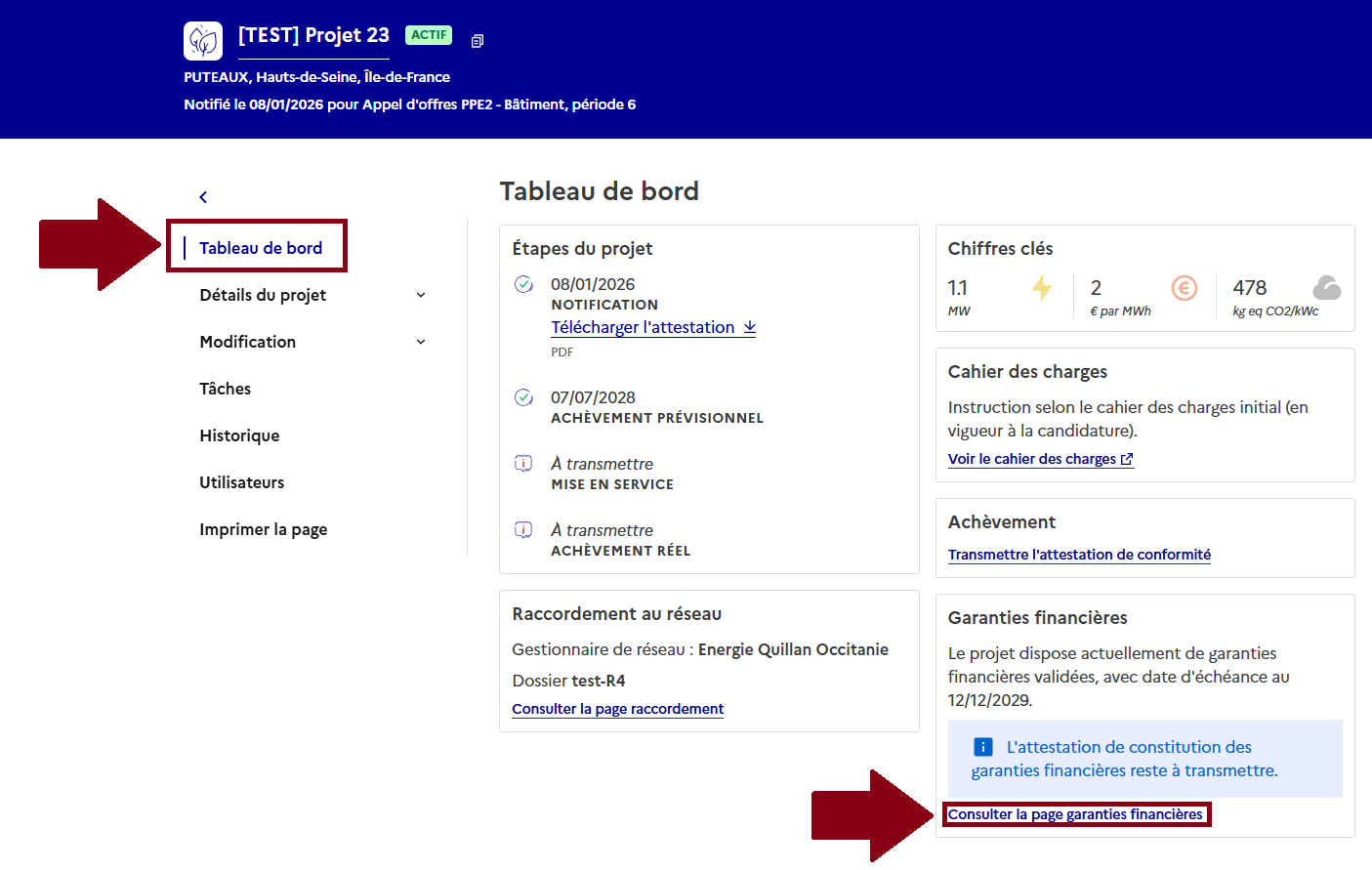The image size is (1372, 870).
Task: Click the checkmark icon beside Notification step
Action: click(524, 284)
